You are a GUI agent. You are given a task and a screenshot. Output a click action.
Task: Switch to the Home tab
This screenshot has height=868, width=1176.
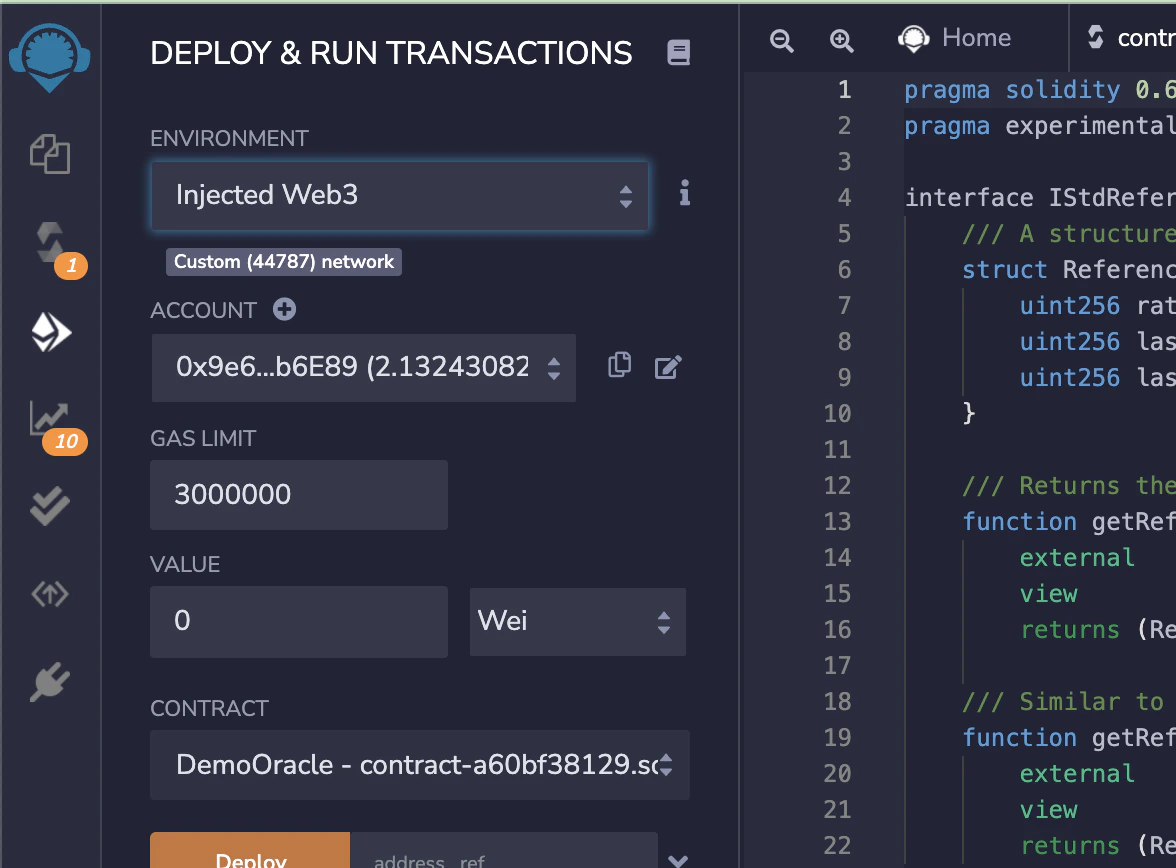coord(955,38)
